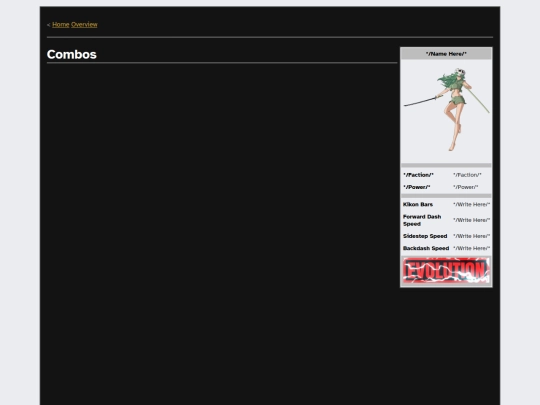Image resolution: width=540 pixels, height=405 pixels.
Task: Select the "*/Name Here/*" infobox title
Action: 446,54
